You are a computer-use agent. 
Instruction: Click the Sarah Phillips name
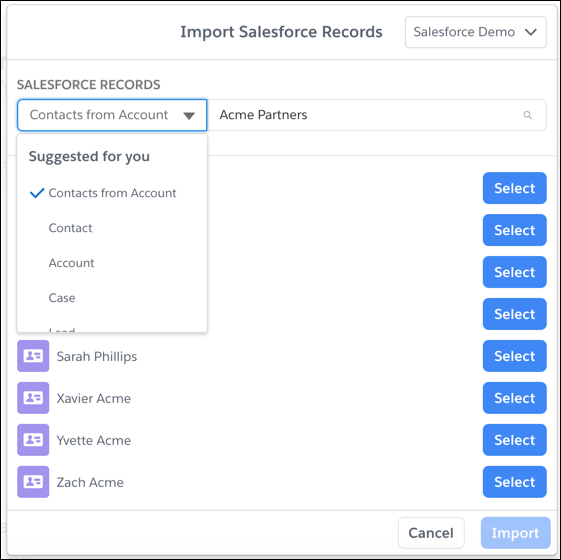pyautogui.click(x=97, y=356)
